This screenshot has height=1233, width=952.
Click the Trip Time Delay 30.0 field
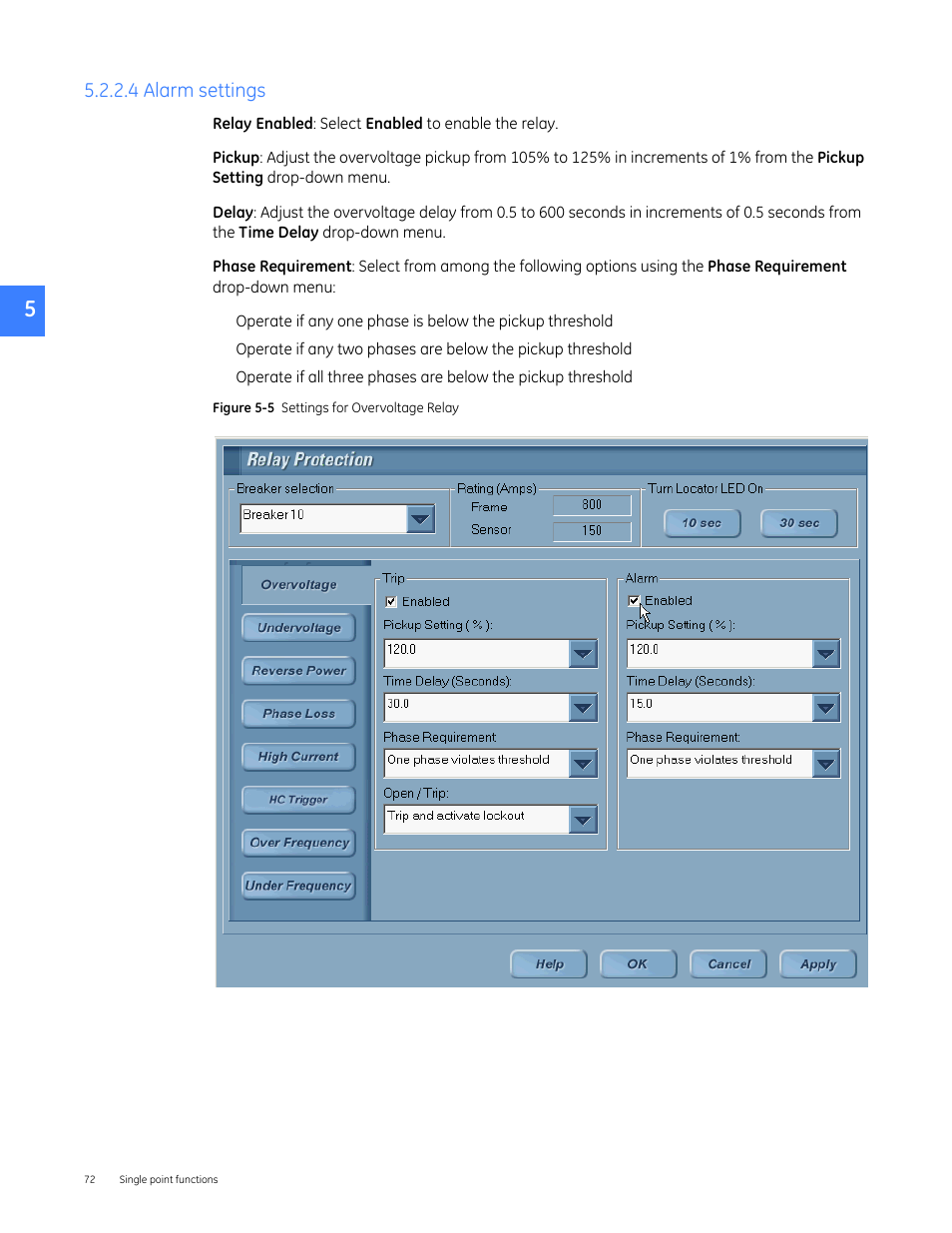477,708
